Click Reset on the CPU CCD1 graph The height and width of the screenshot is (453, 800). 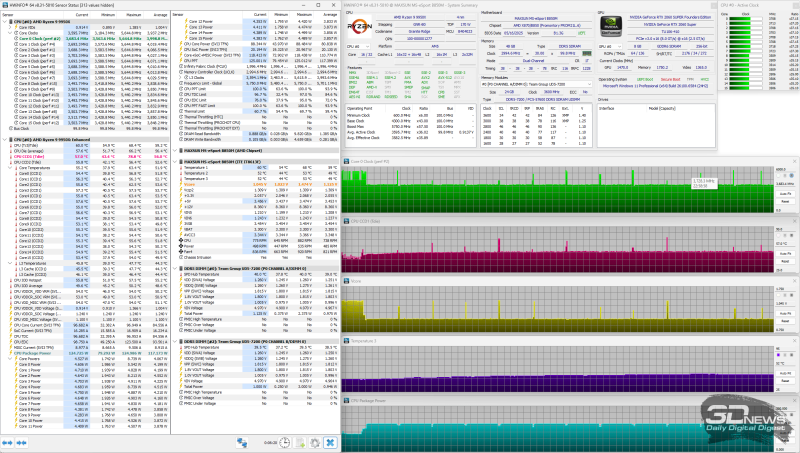[x=785, y=261]
